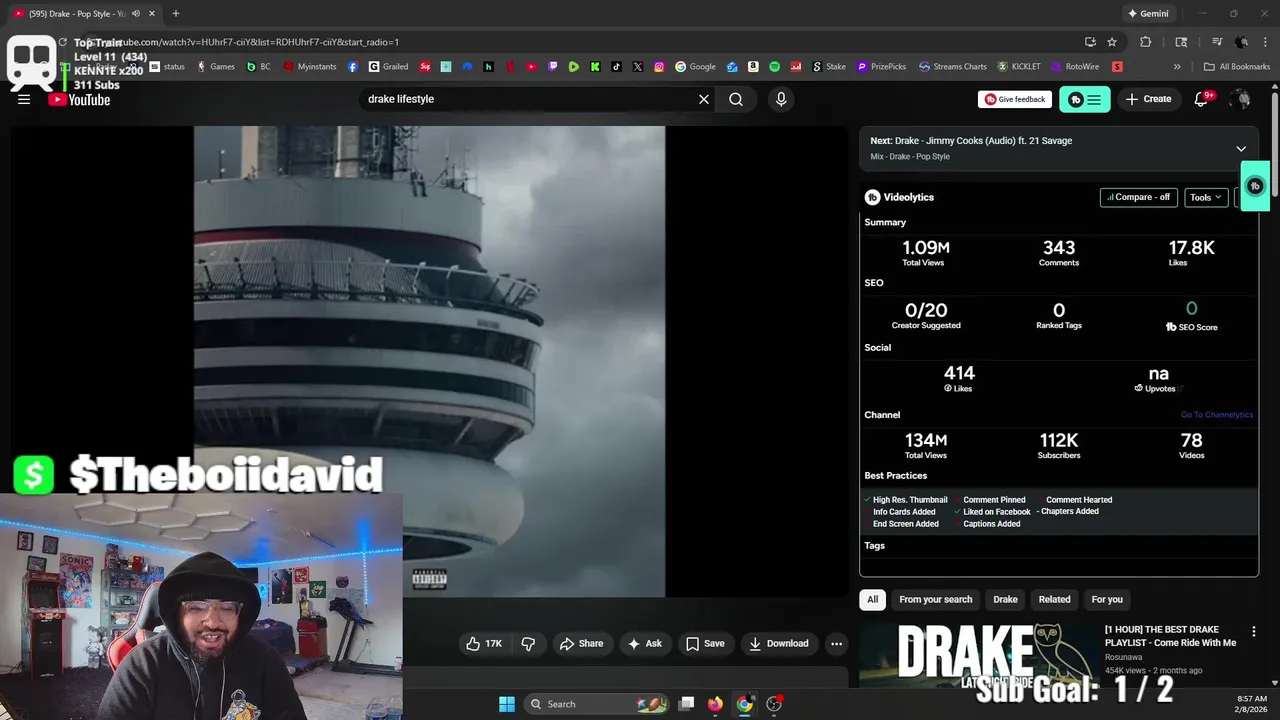Click the status bookmark
The width and height of the screenshot is (1280, 720).
click(x=167, y=67)
